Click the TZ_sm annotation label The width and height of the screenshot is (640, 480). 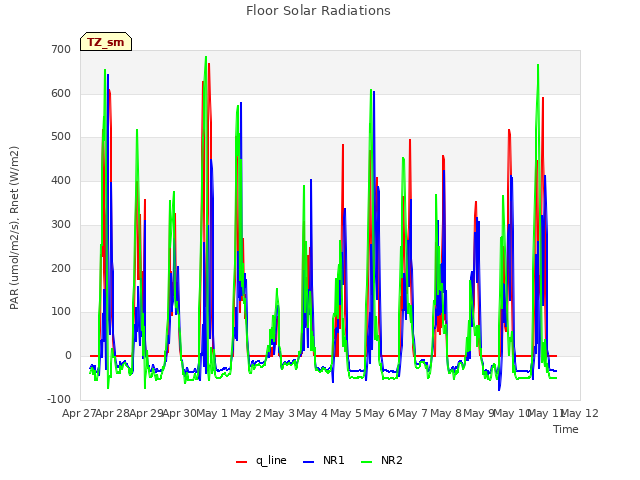(x=106, y=42)
